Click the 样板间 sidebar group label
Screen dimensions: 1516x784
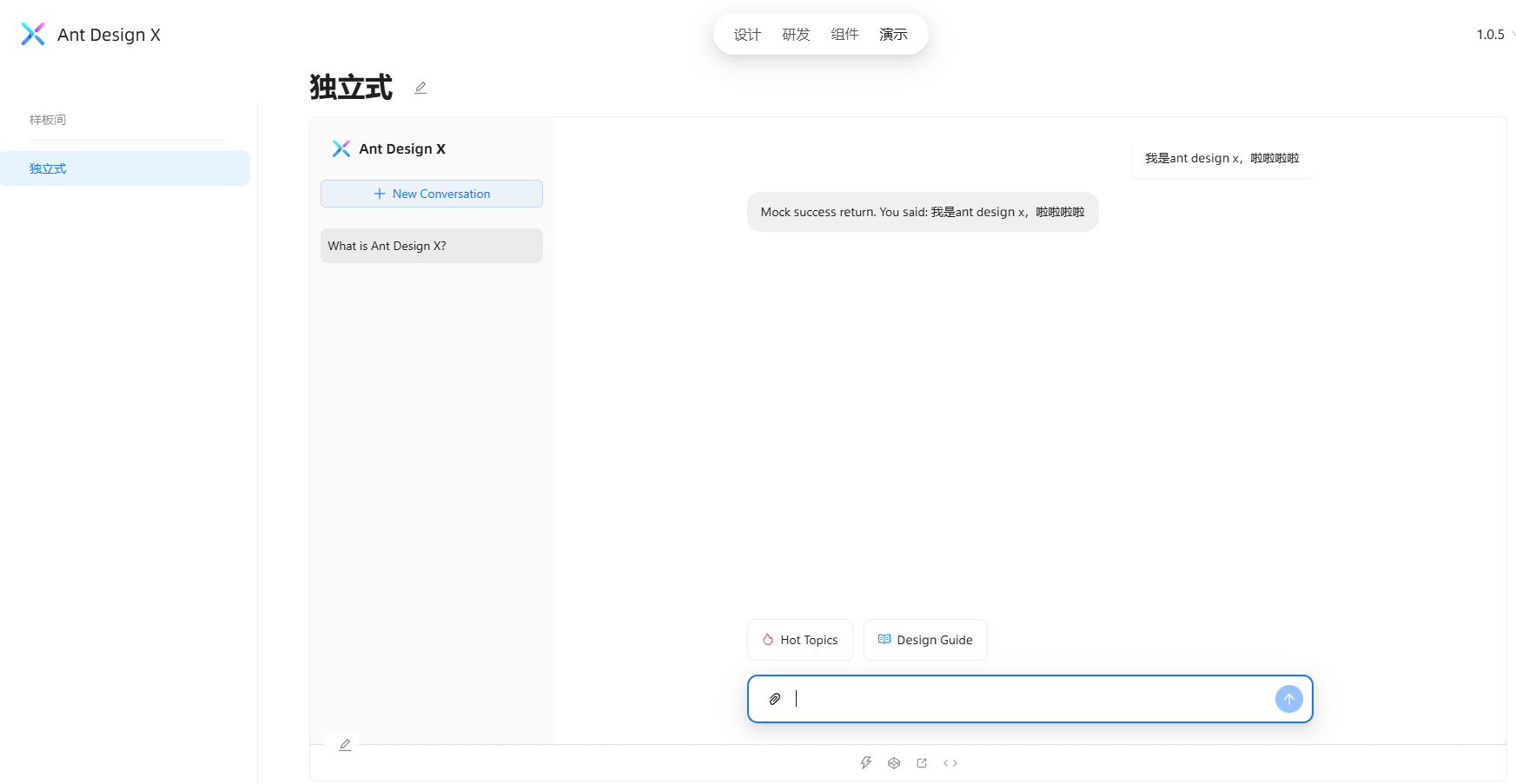48,120
